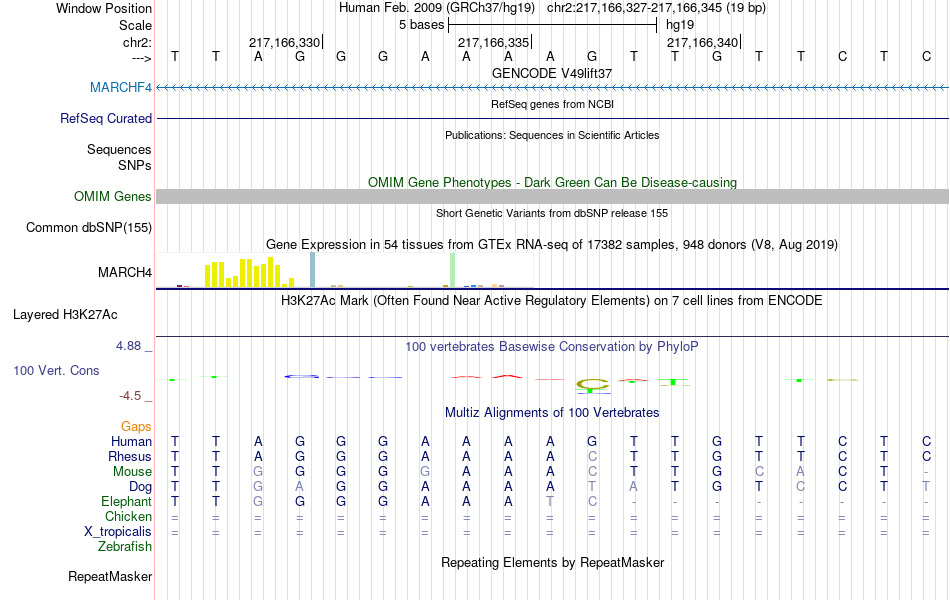Click the Elephant alignment row label
Viewport: 950px width, 600px height.
pyautogui.click(x=126, y=501)
